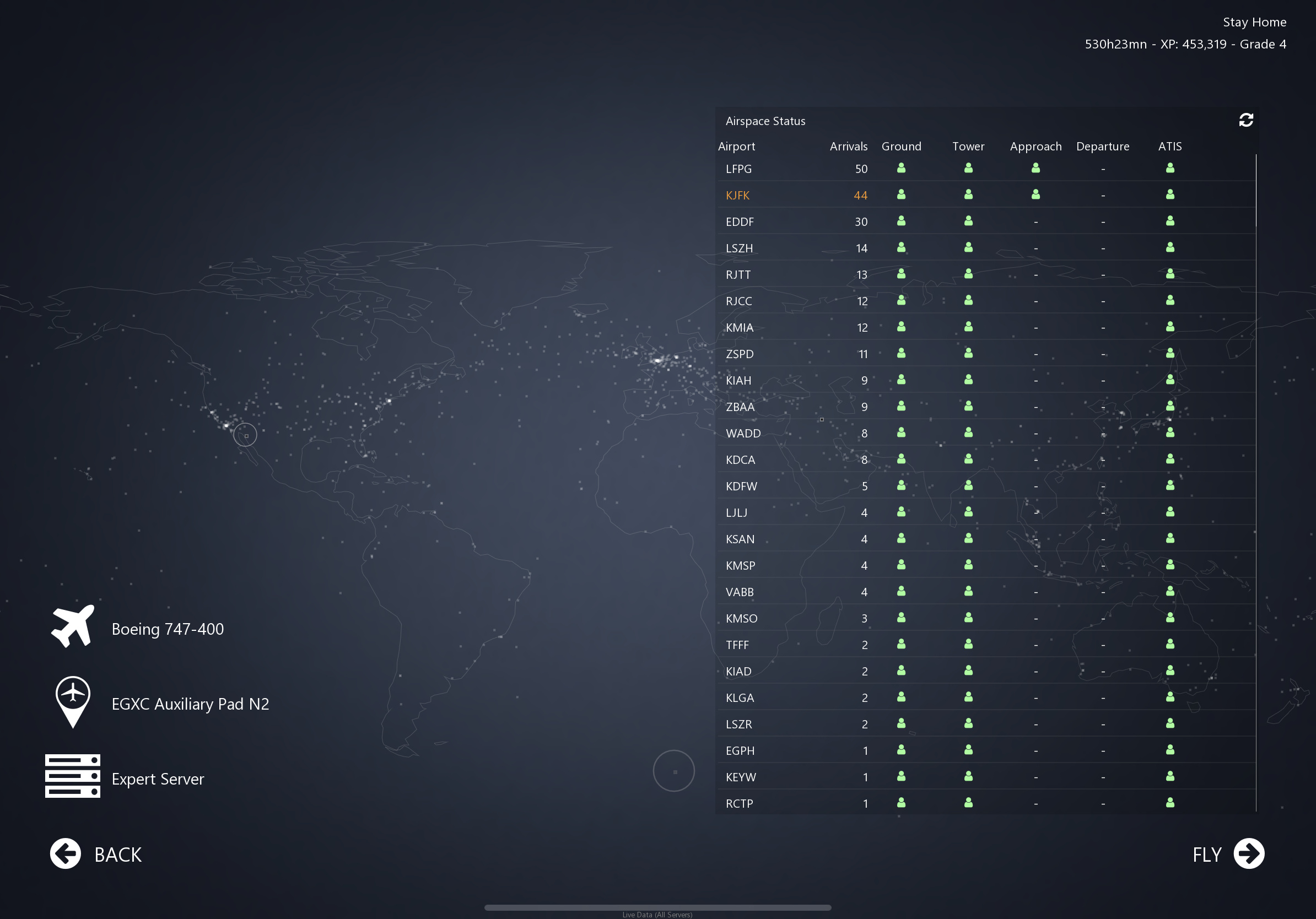Click the Arrivals column header

pos(848,146)
